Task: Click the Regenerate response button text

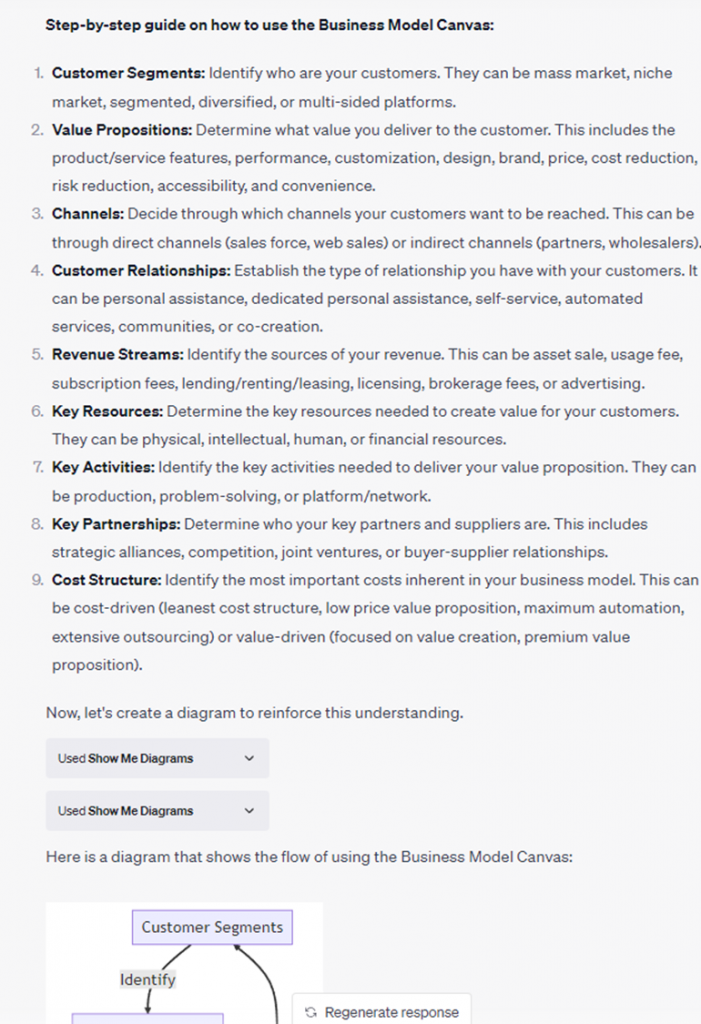Action: pos(390,1012)
